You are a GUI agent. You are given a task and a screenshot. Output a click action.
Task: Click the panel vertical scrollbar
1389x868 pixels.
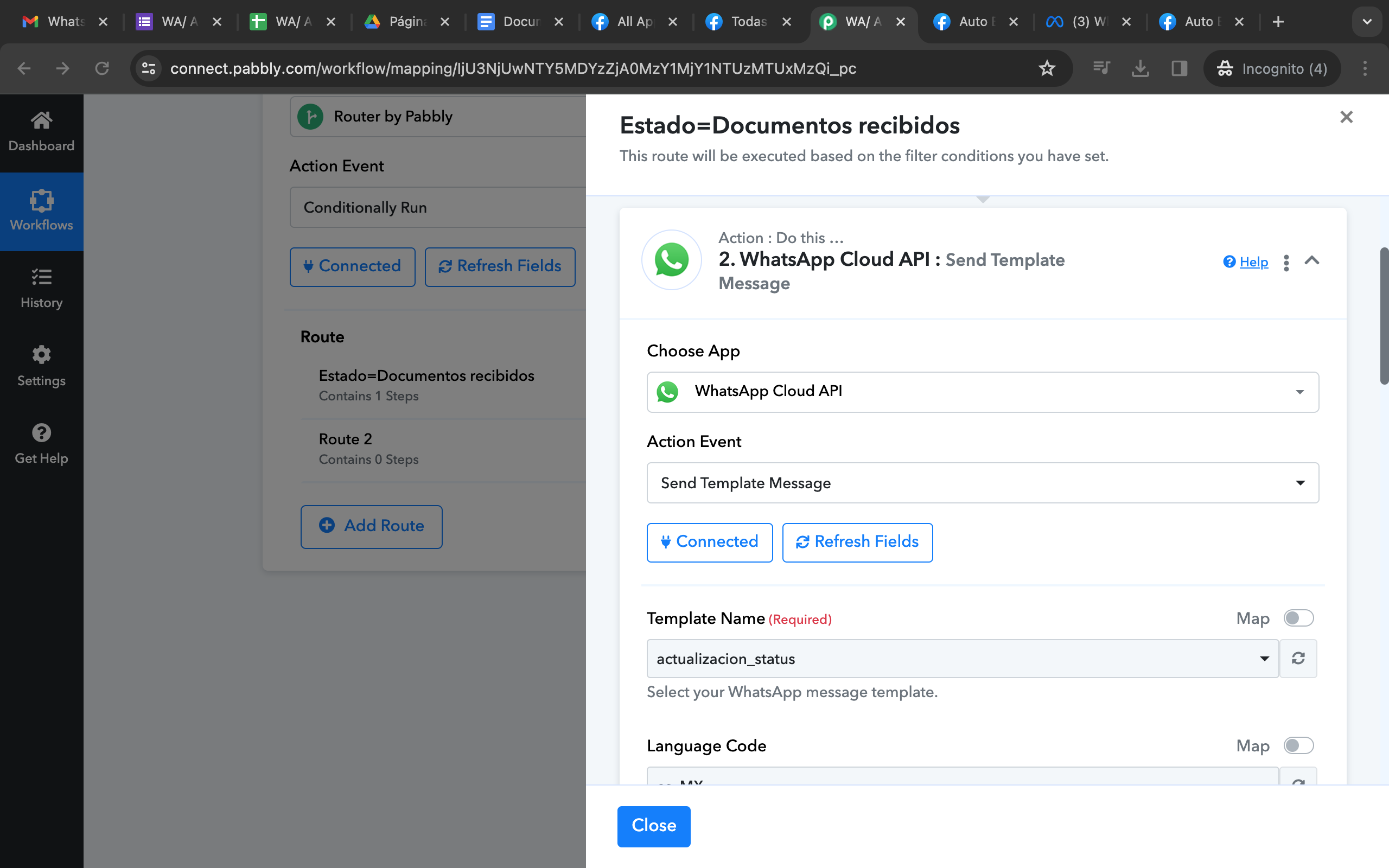[1384, 316]
